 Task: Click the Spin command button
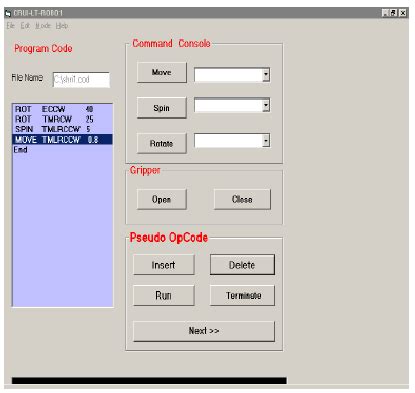pyautogui.click(x=162, y=108)
